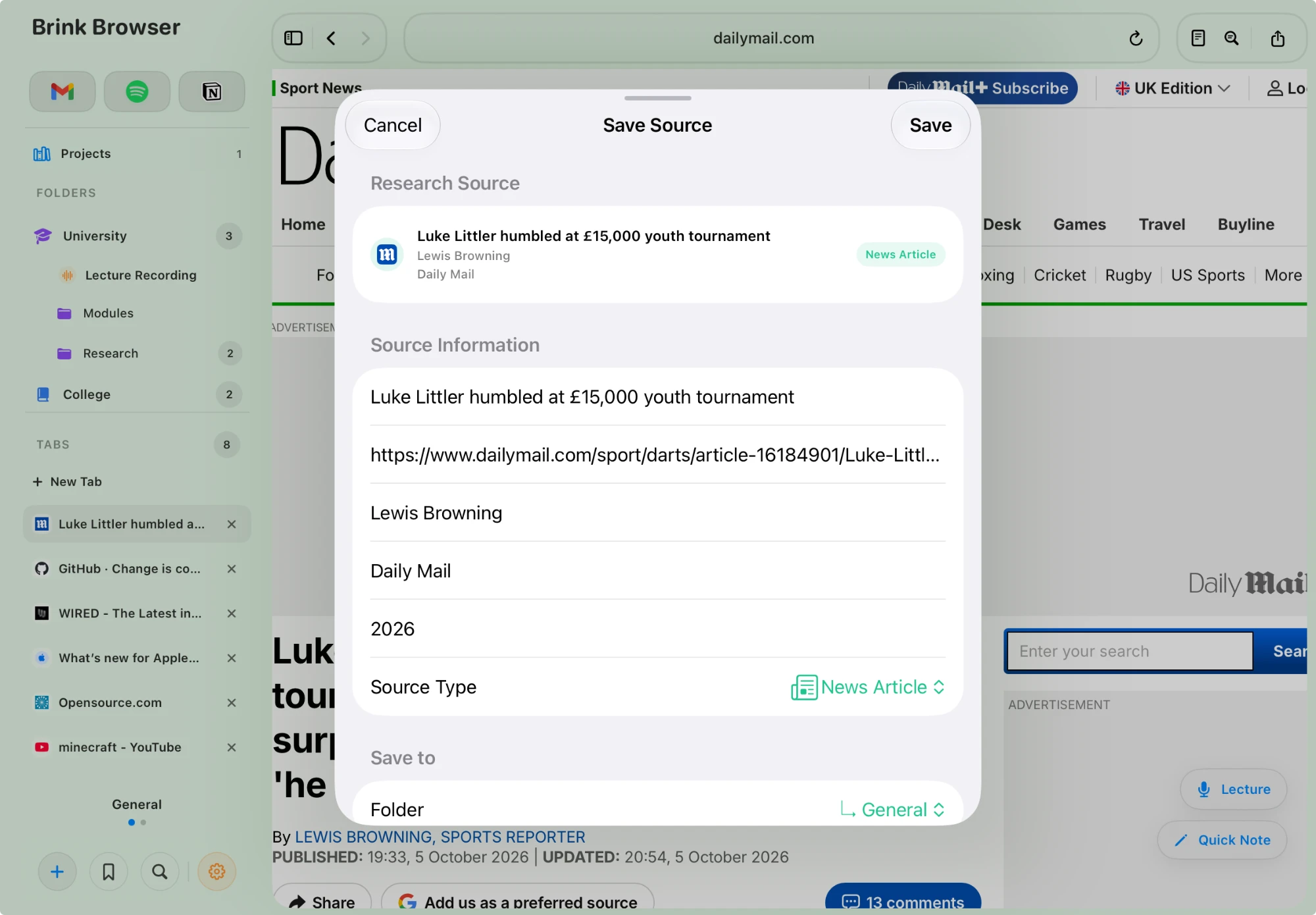The height and width of the screenshot is (915, 1316).
Task: Close the minecraft YouTube tab
Action: (x=232, y=747)
